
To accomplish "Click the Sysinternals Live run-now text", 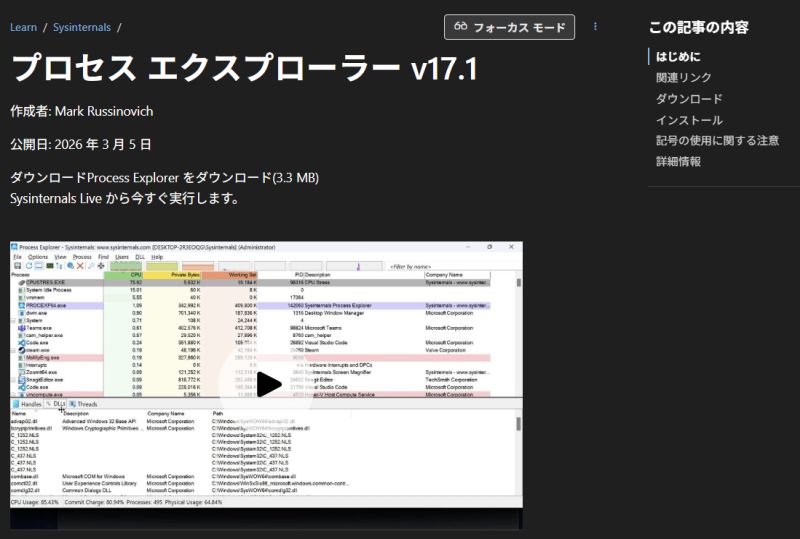I will point(124,198).
